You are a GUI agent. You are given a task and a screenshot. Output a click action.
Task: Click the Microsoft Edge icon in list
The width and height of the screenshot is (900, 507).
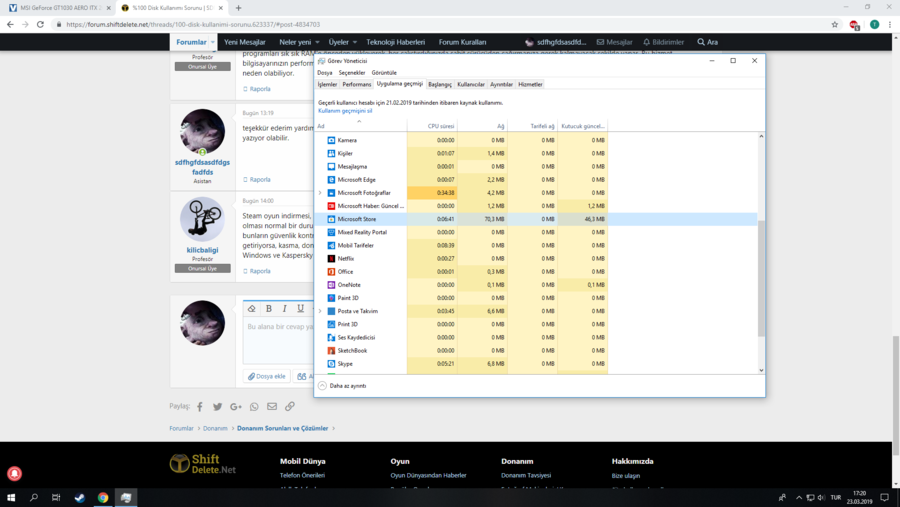tap(331, 180)
